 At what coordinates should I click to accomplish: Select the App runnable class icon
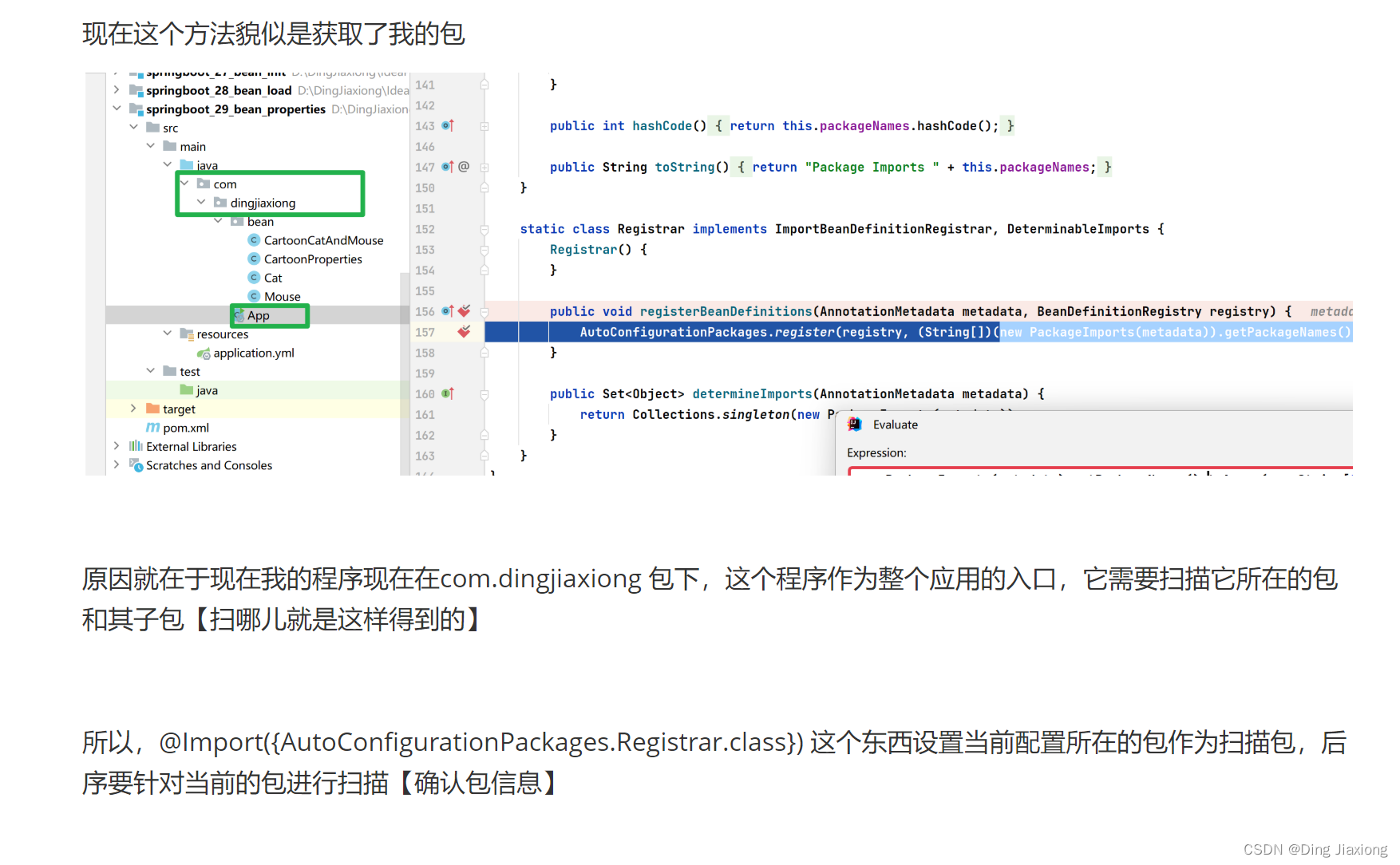point(239,315)
